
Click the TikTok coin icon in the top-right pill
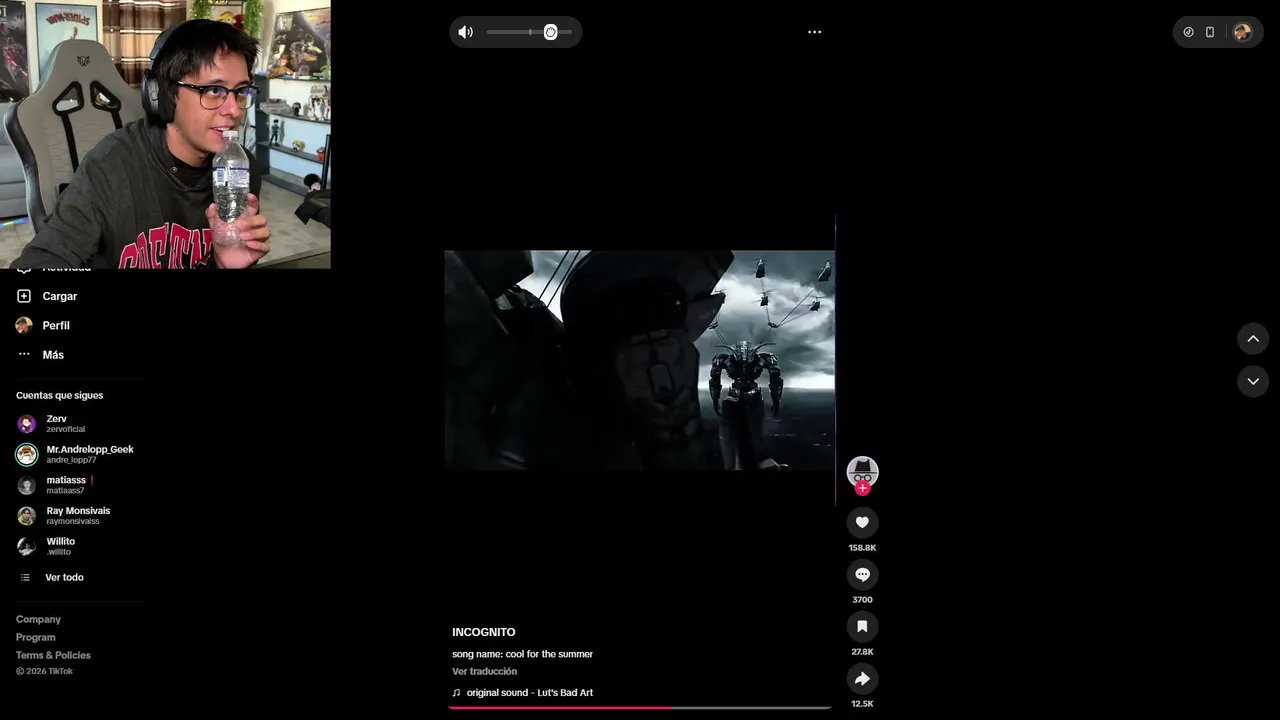1188,32
